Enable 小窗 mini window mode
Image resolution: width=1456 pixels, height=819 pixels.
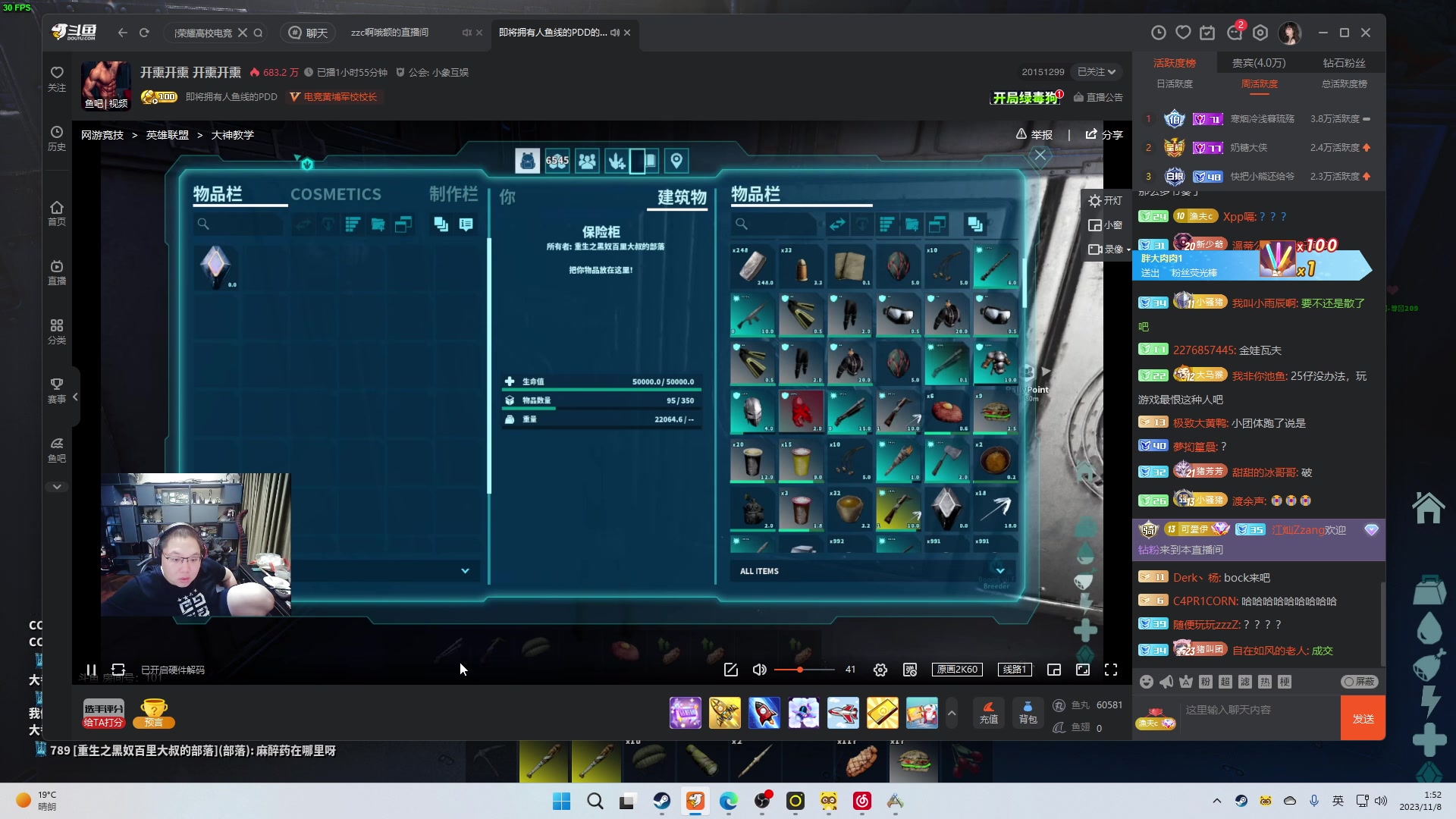click(x=1105, y=225)
